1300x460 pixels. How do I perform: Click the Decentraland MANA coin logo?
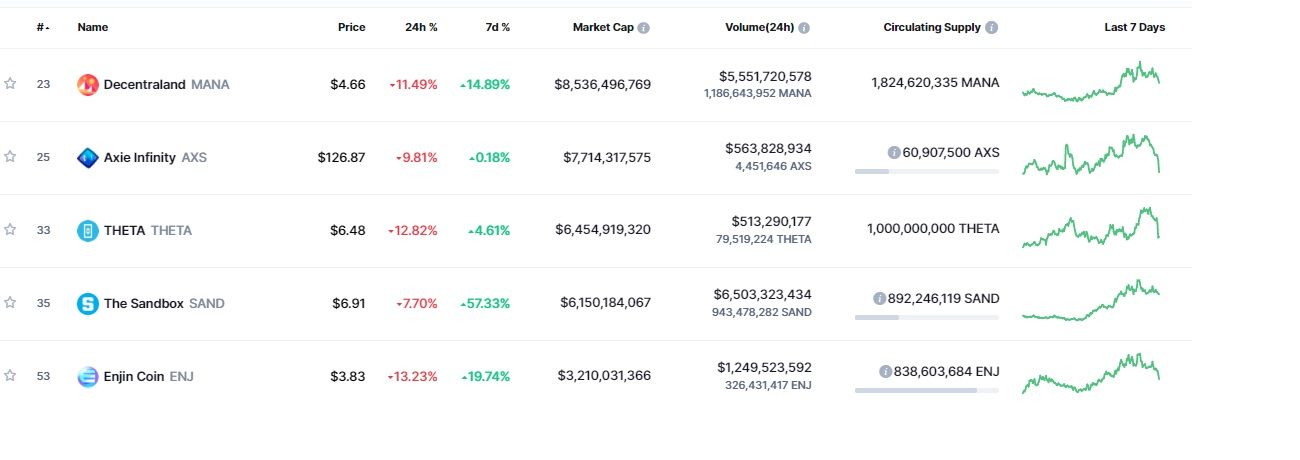point(88,85)
